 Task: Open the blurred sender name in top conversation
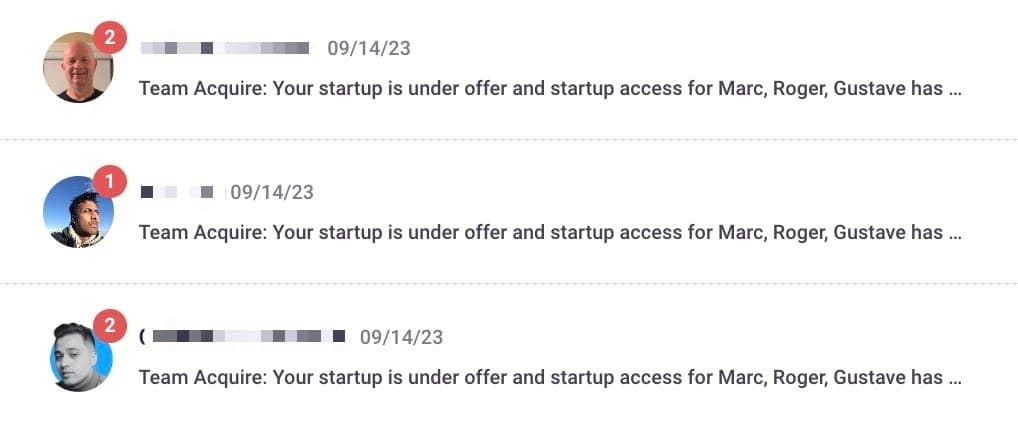pos(225,48)
